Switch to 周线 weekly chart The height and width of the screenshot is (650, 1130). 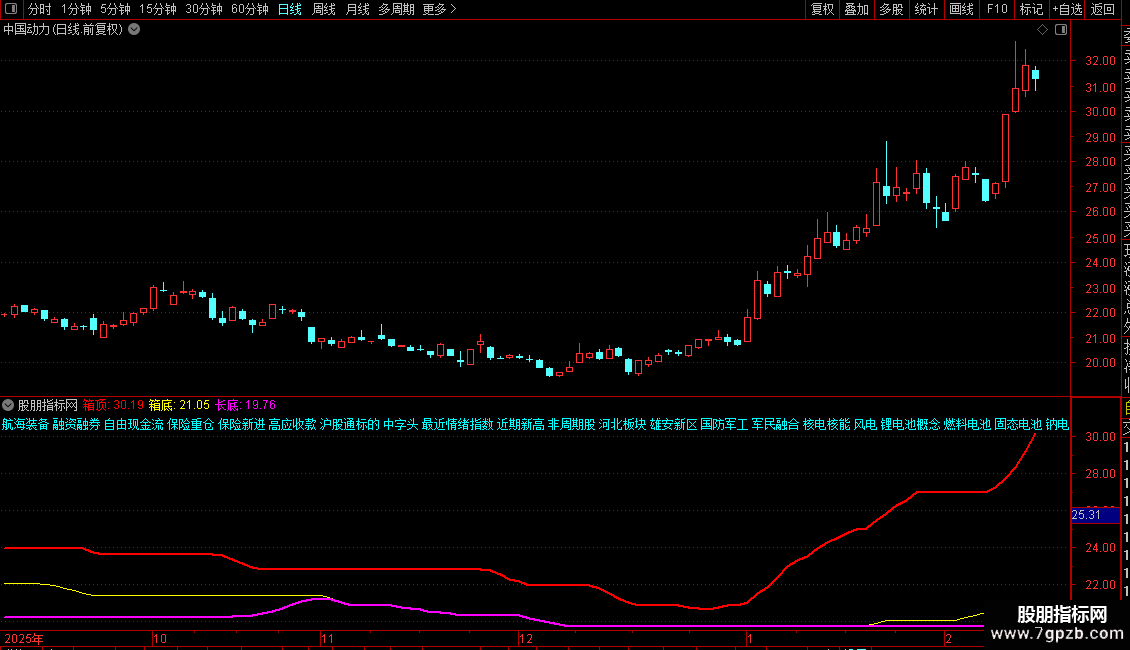(x=324, y=9)
